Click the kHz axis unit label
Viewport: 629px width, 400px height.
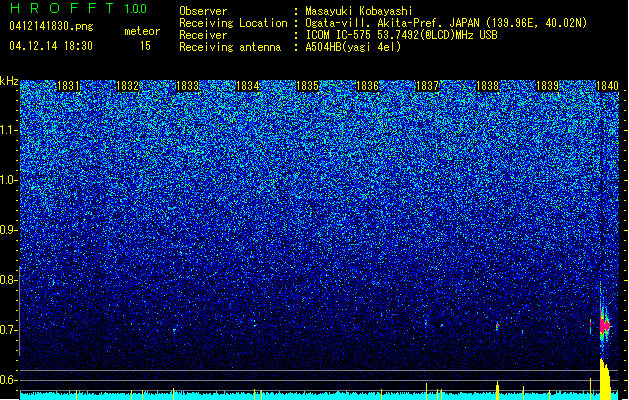(x=9, y=81)
